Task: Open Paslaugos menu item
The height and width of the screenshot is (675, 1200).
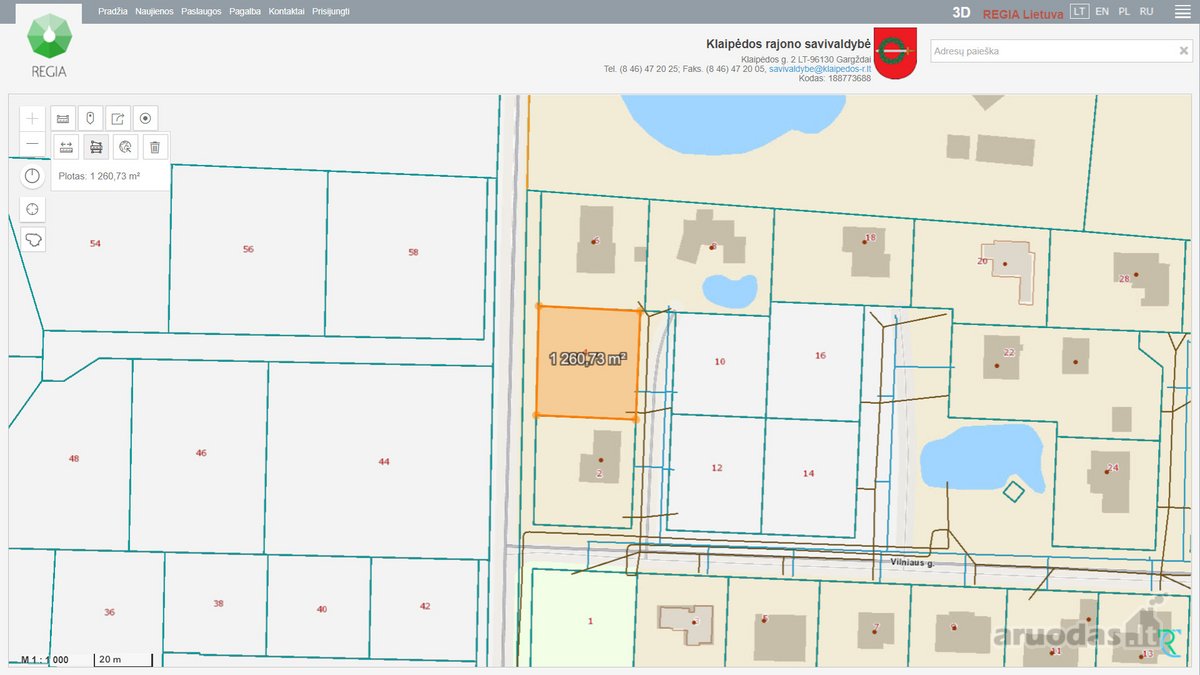Action: click(201, 11)
